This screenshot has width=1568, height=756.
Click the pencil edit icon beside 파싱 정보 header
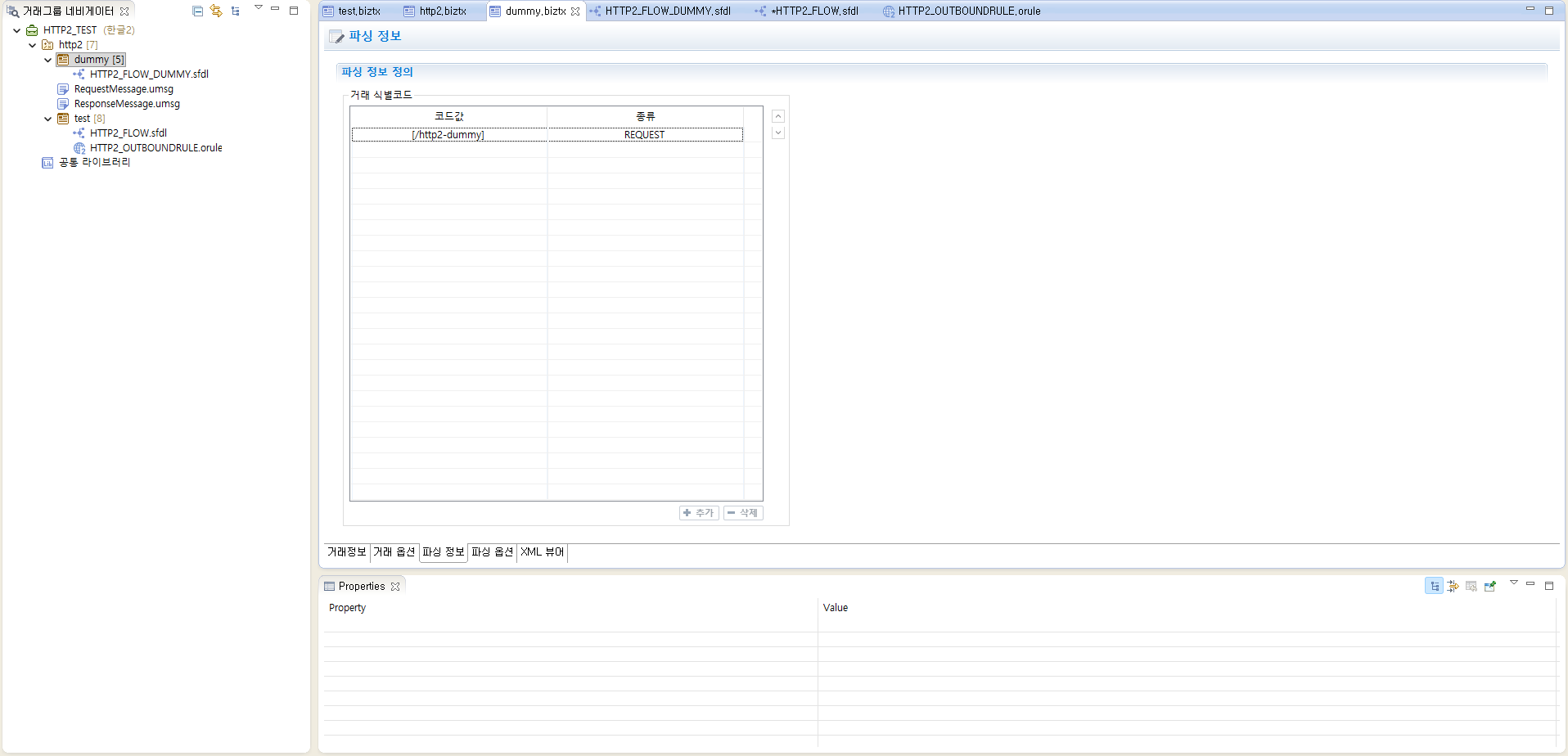[336, 36]
